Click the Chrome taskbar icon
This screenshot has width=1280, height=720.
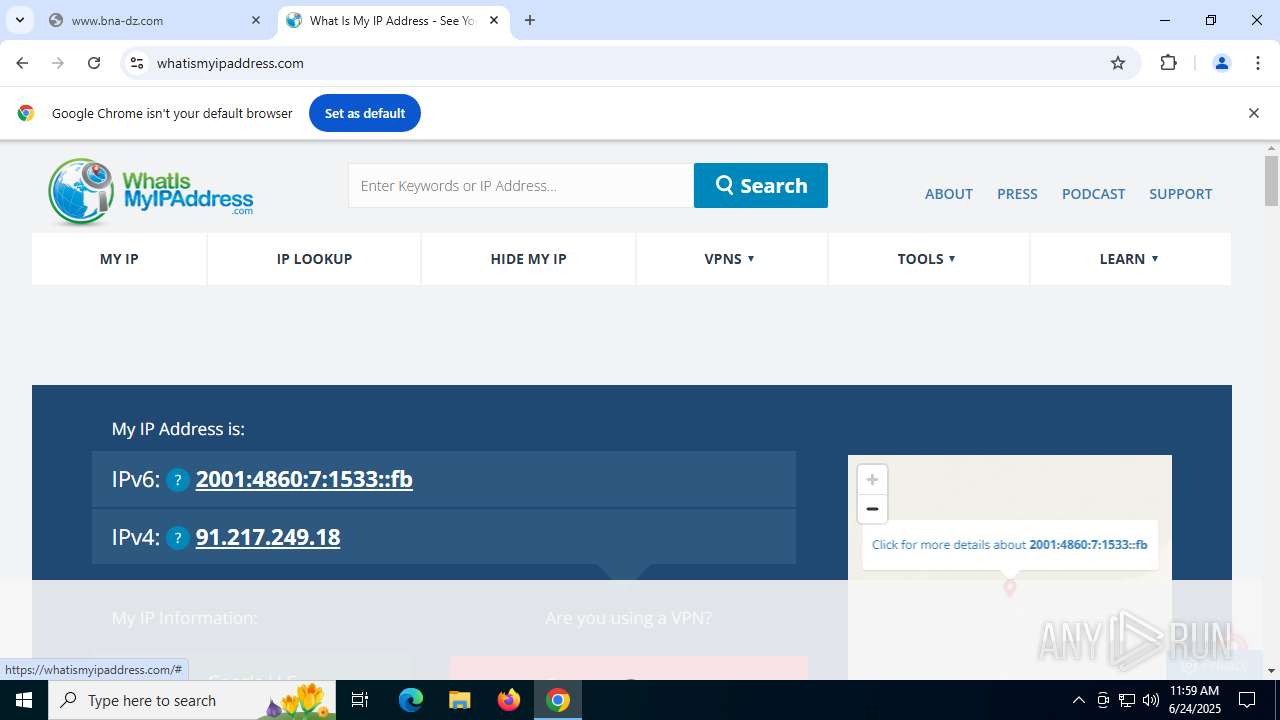click(x=558, y=700)
